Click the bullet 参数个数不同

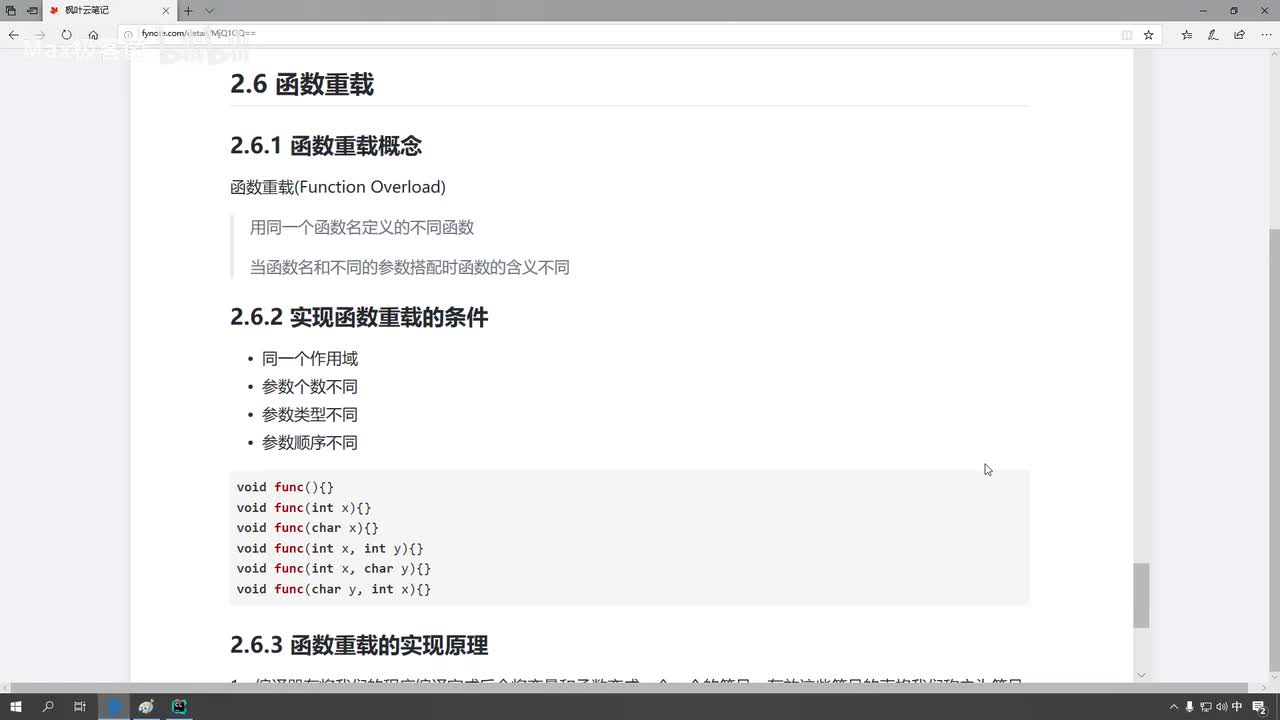(x=310, y=387)
